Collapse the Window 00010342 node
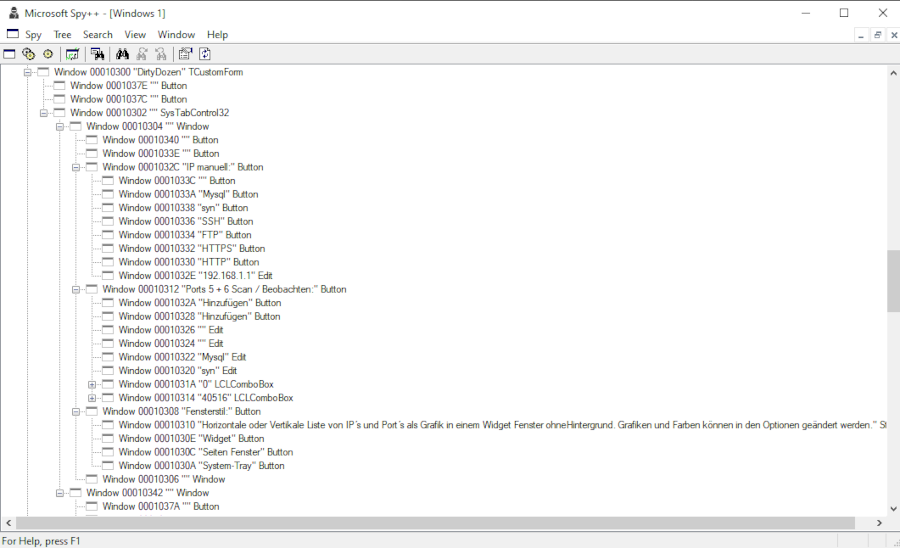This screenshot has height=548, width=900. coord(59,493)
